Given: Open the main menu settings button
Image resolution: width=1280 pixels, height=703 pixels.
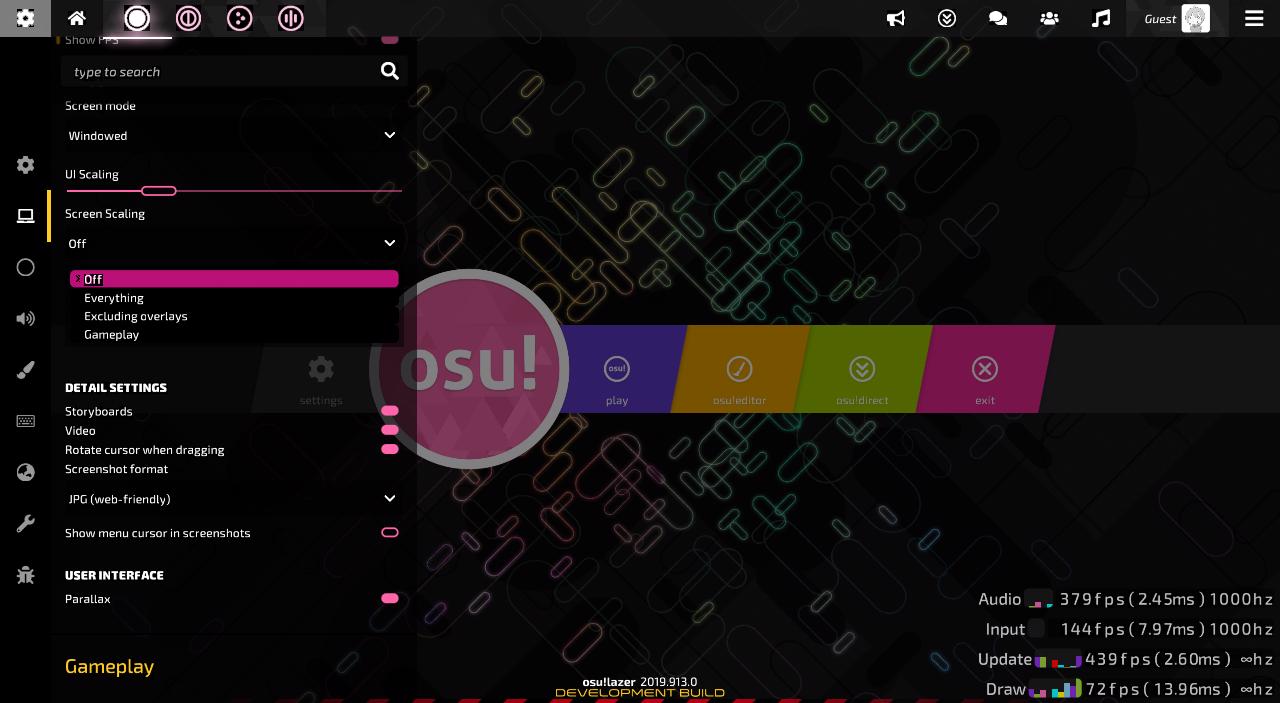Looking at the screenshot, I should [321, 379].
